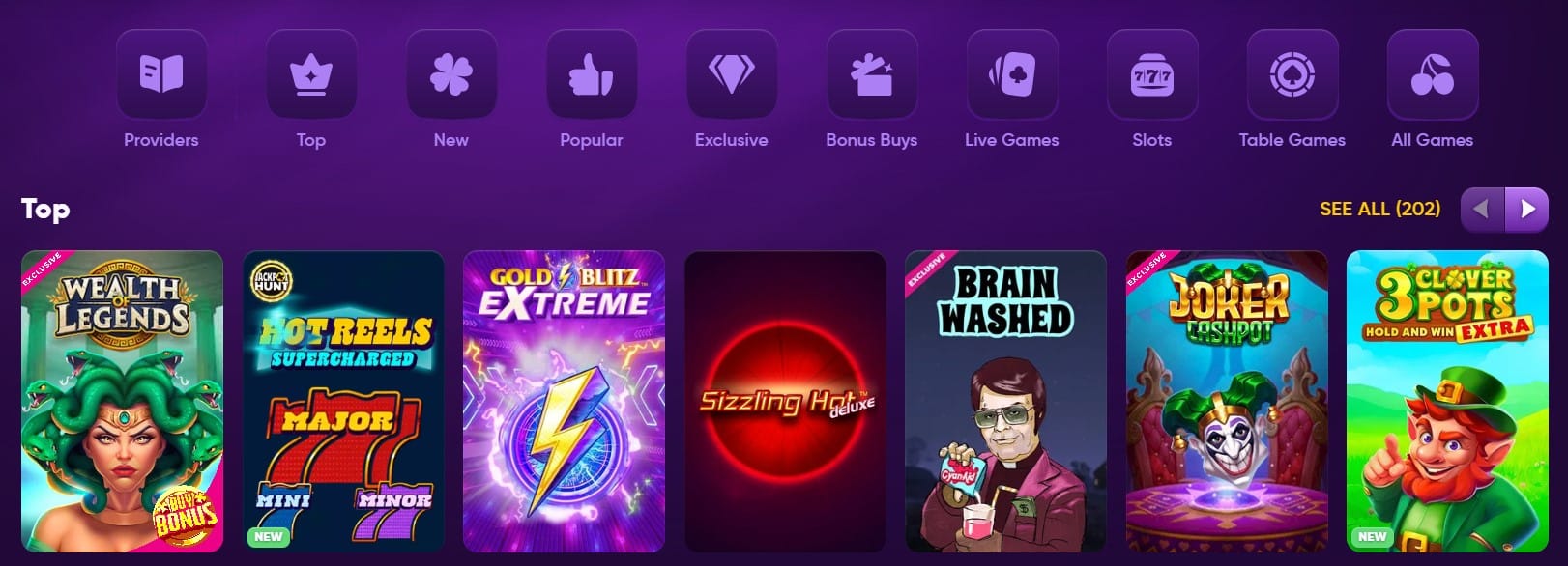Click SEE ALL (202) link
Image resolution: width=1568 pixels, height=566 pixels.
(x=1379, y=209)
